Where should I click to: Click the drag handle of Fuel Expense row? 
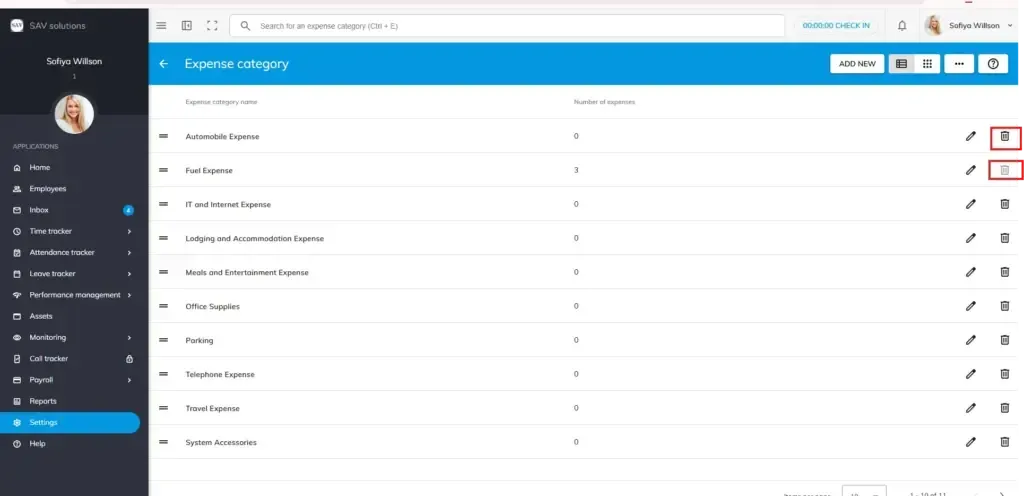164,170
